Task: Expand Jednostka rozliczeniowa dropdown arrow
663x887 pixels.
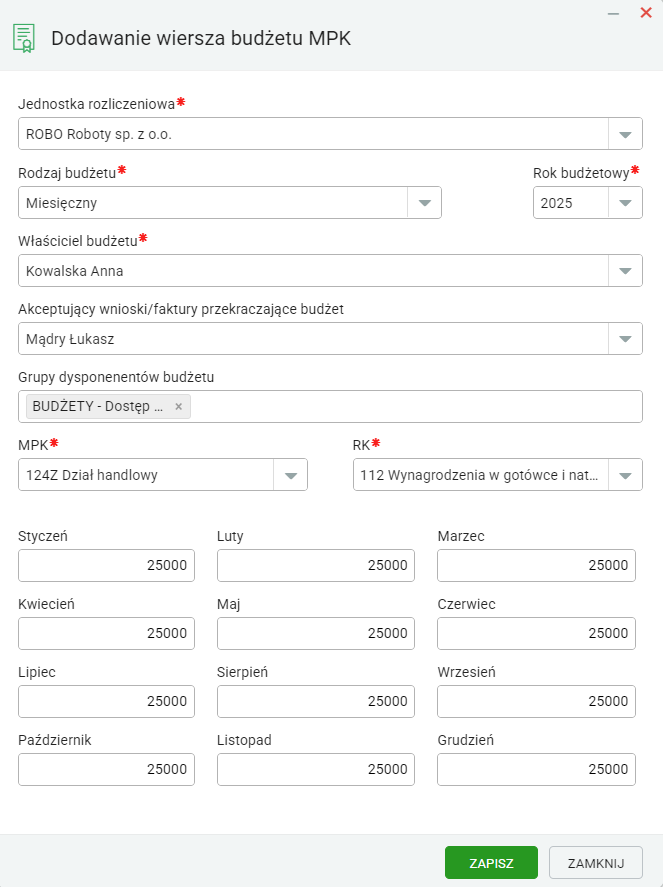Action: pos(625,134)
